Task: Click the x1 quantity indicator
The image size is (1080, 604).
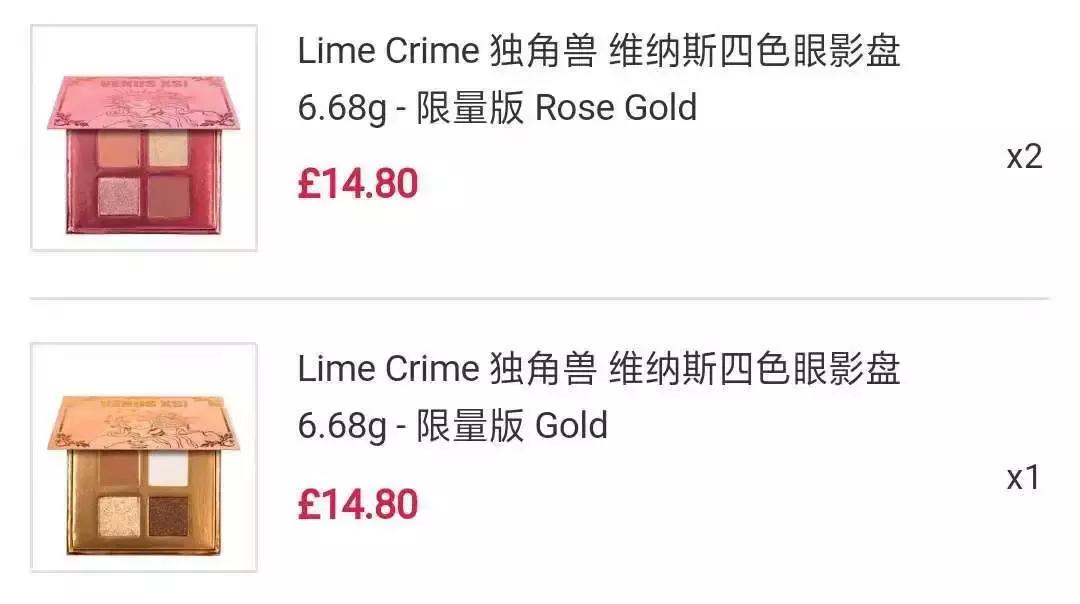Action: point(1023,478)
